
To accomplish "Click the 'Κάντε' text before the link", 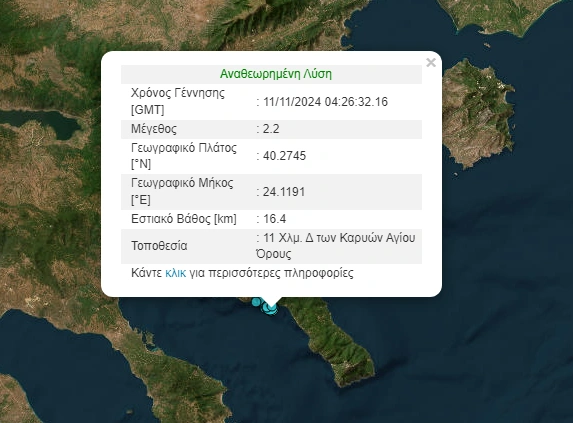I will (146, 273).
